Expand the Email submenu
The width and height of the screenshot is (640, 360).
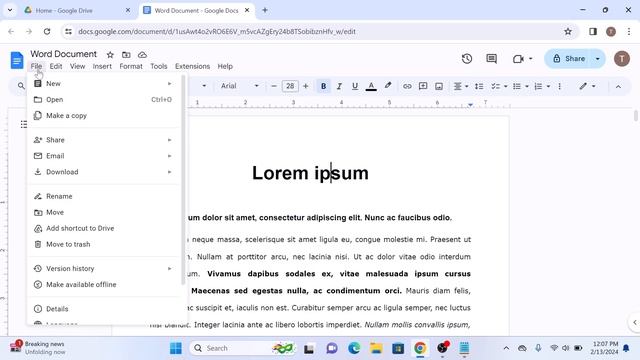tap(104, 156)
